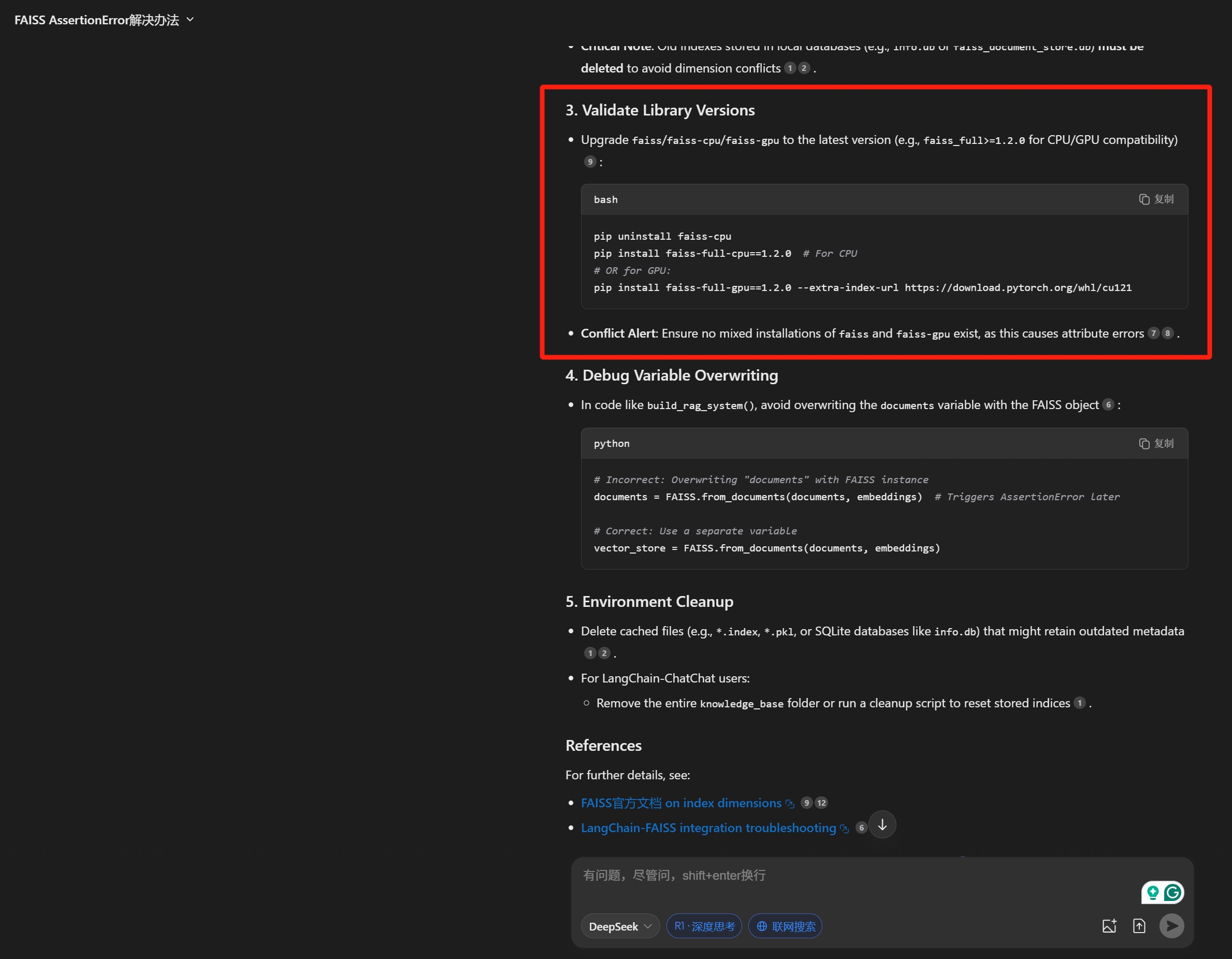Click the scroll-to-bottom arrow button
Screen dimensions: 1232x959
[x=882, y=825]
